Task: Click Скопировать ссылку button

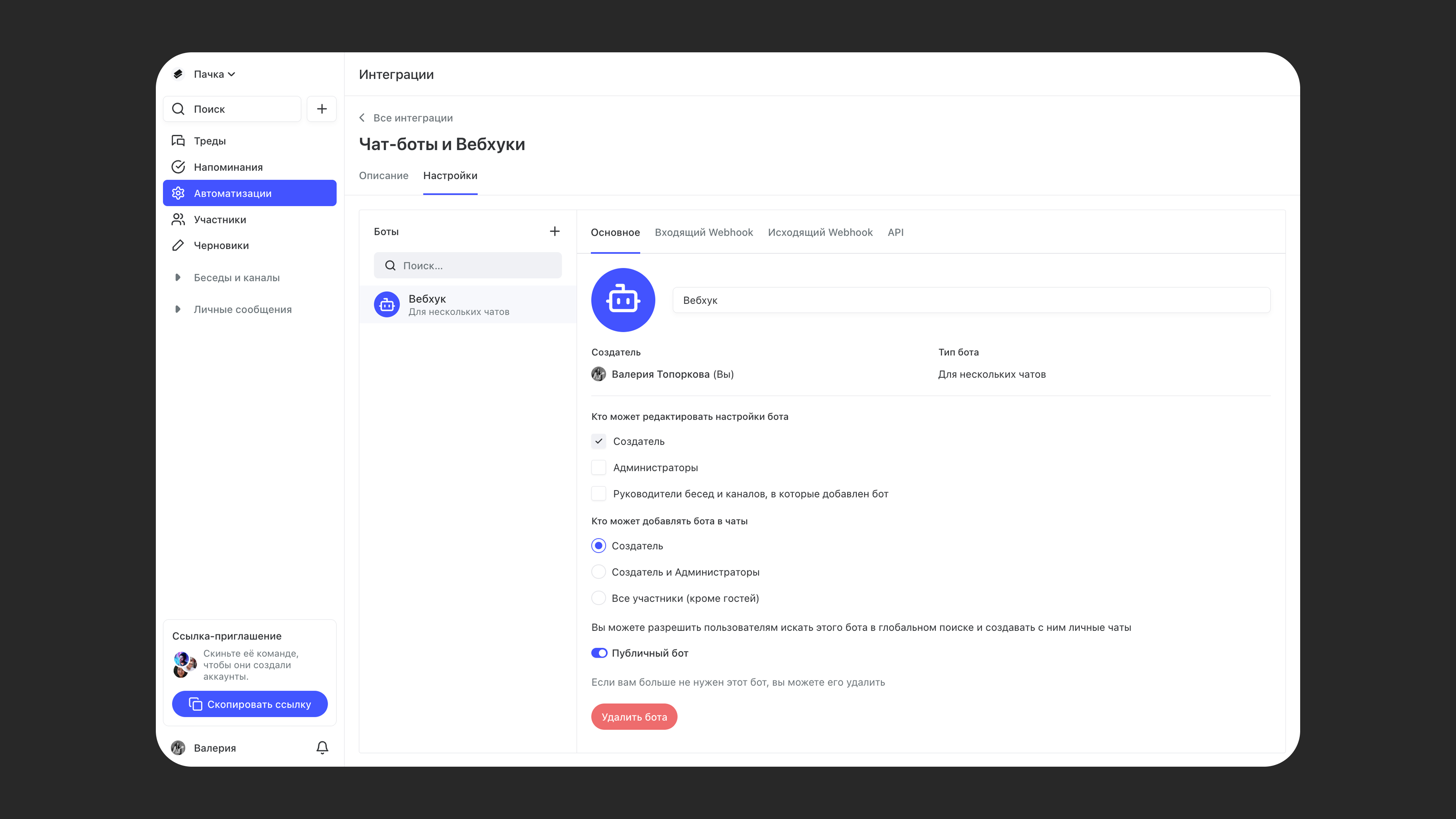Action: point(250,704)
